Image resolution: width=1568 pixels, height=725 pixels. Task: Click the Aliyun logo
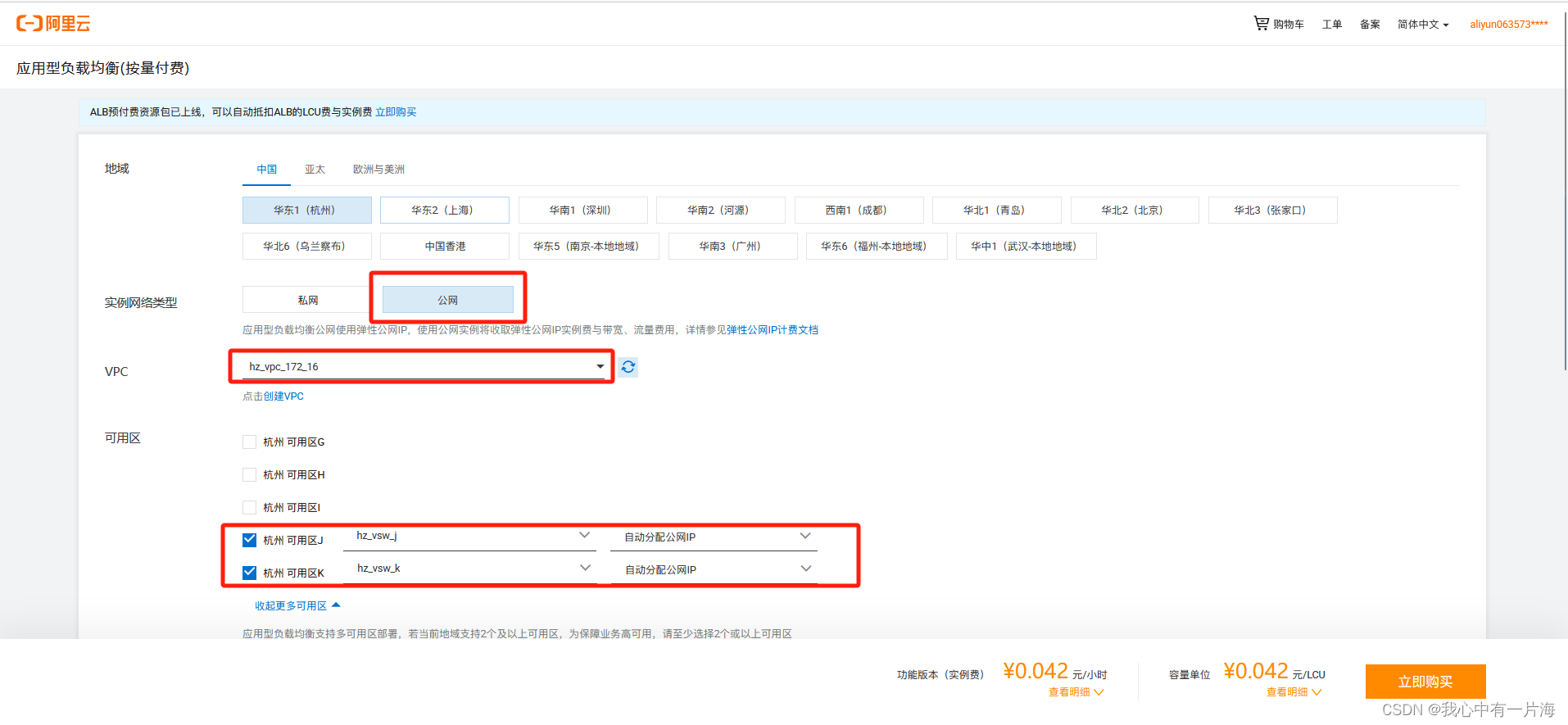pyautogui.click(x=53, y=24)
